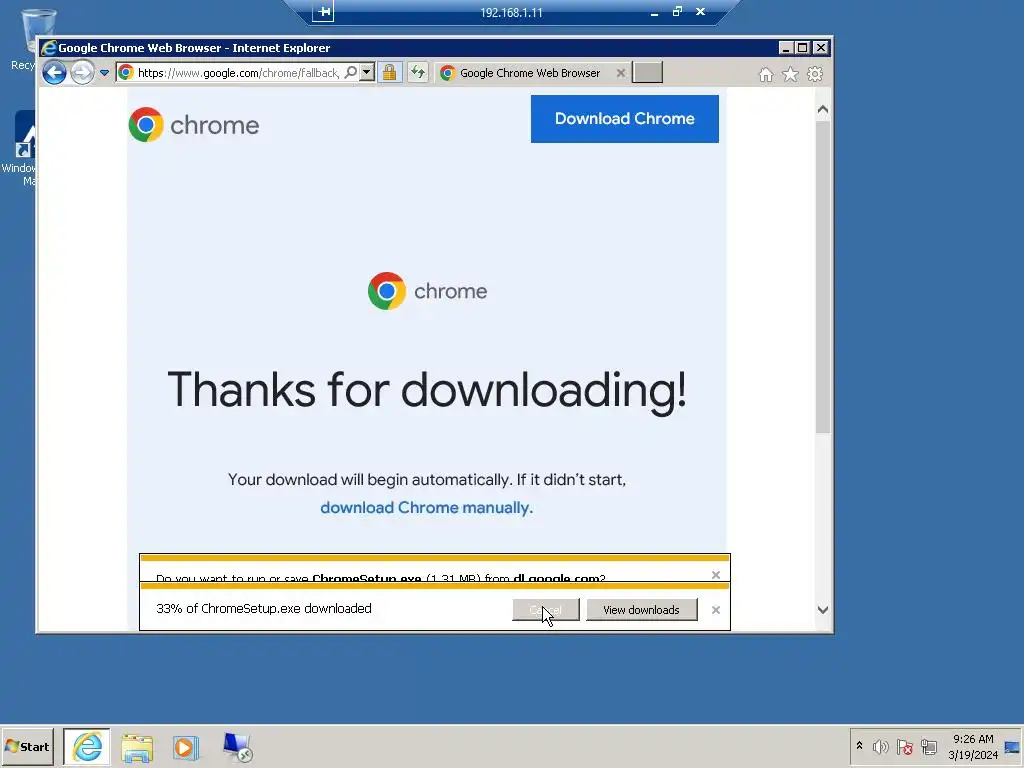The width and height of the screenshot is (1024, 768).
Task: Click '33% of ChromeSetup.exe downloaded' text
Action: coord(264,609)
